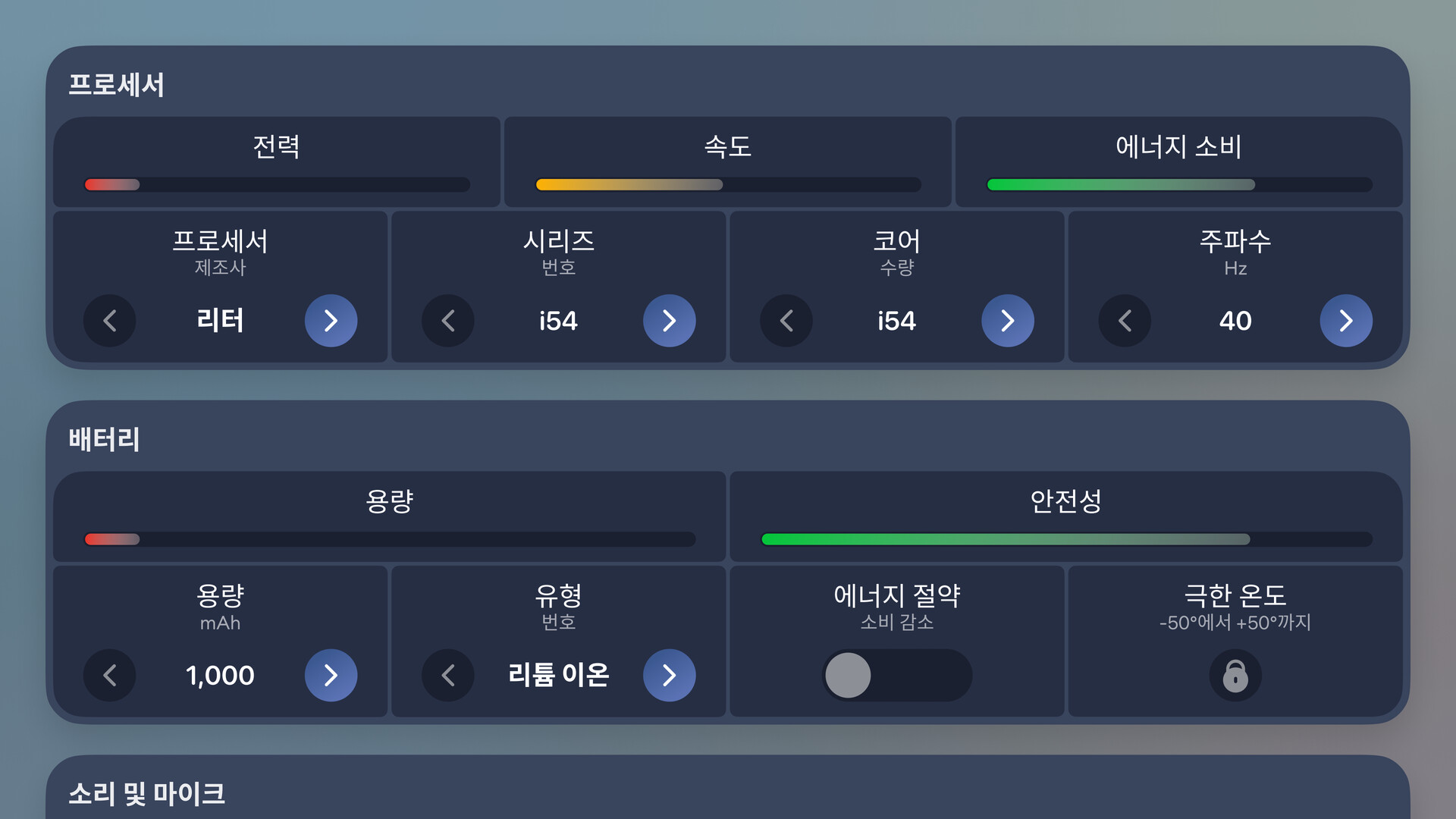1456x819 pixels.
Task: Advance 시리즈 번호 to next value
Action: tap(669, 321)
